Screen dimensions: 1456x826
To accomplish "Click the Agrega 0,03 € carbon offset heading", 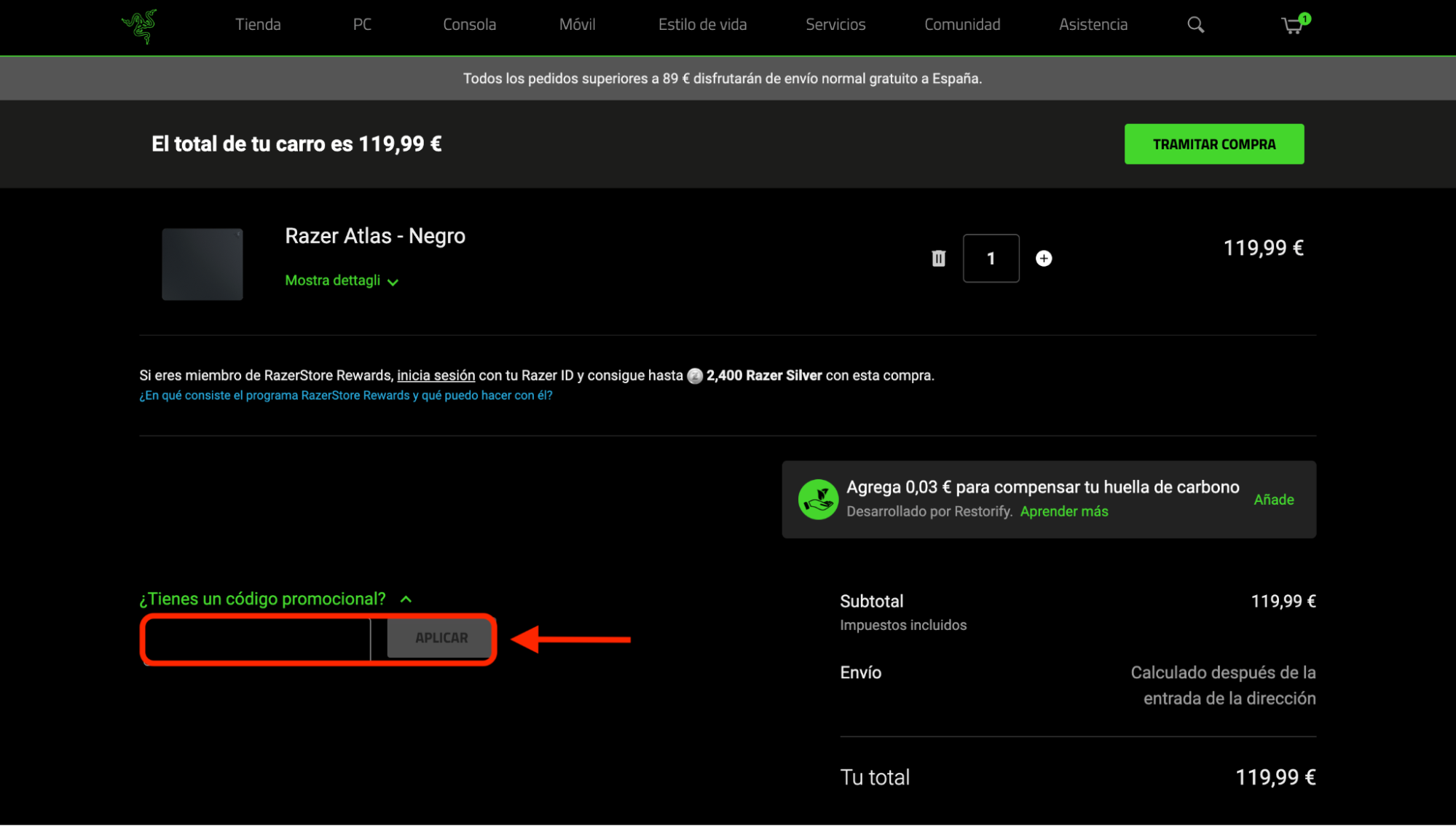I will pos(1042,487).
